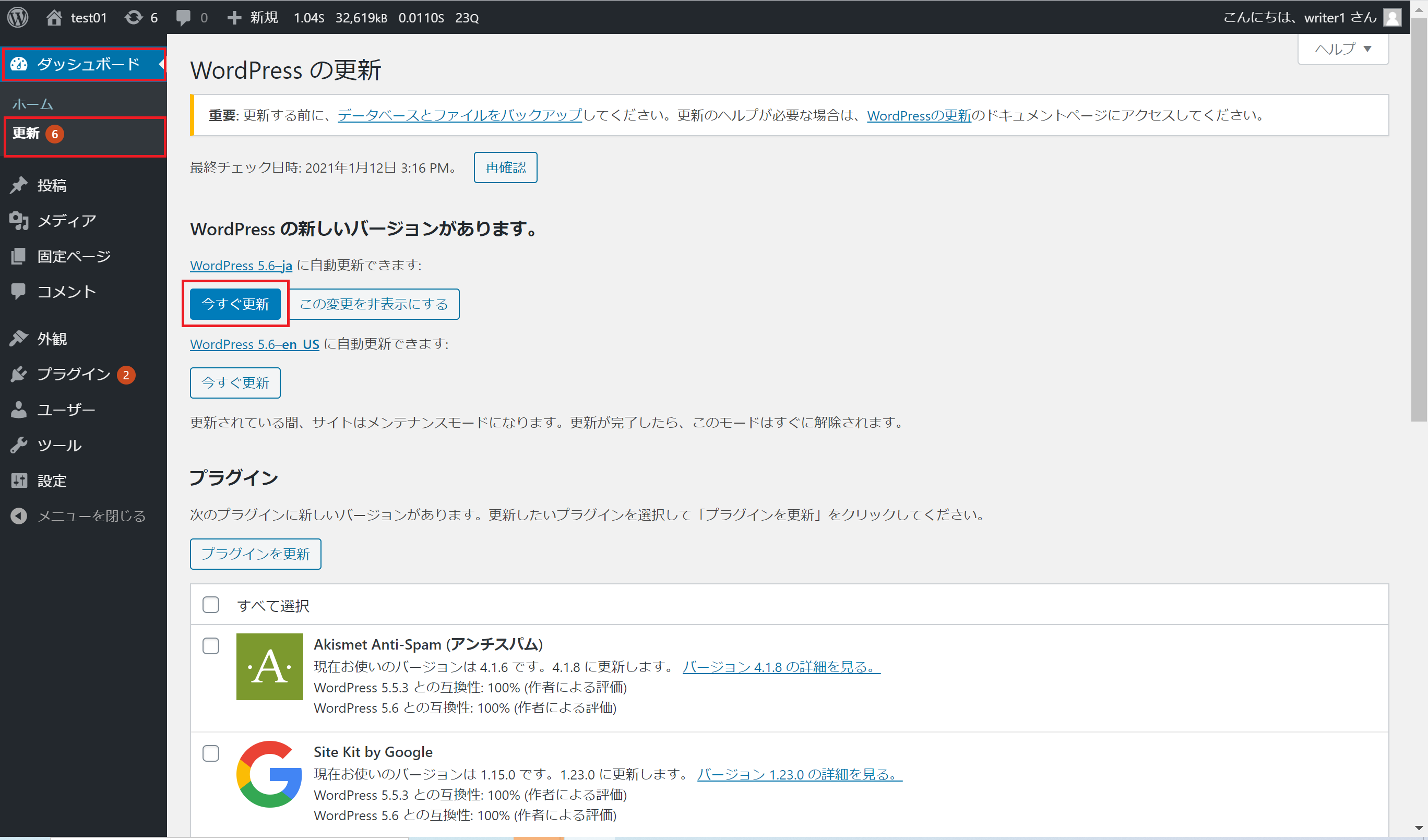Viewport: 1428px width, 840px height.
Task: Click the WordPress logo in admin bar
Action: click(x=18, y=17)
